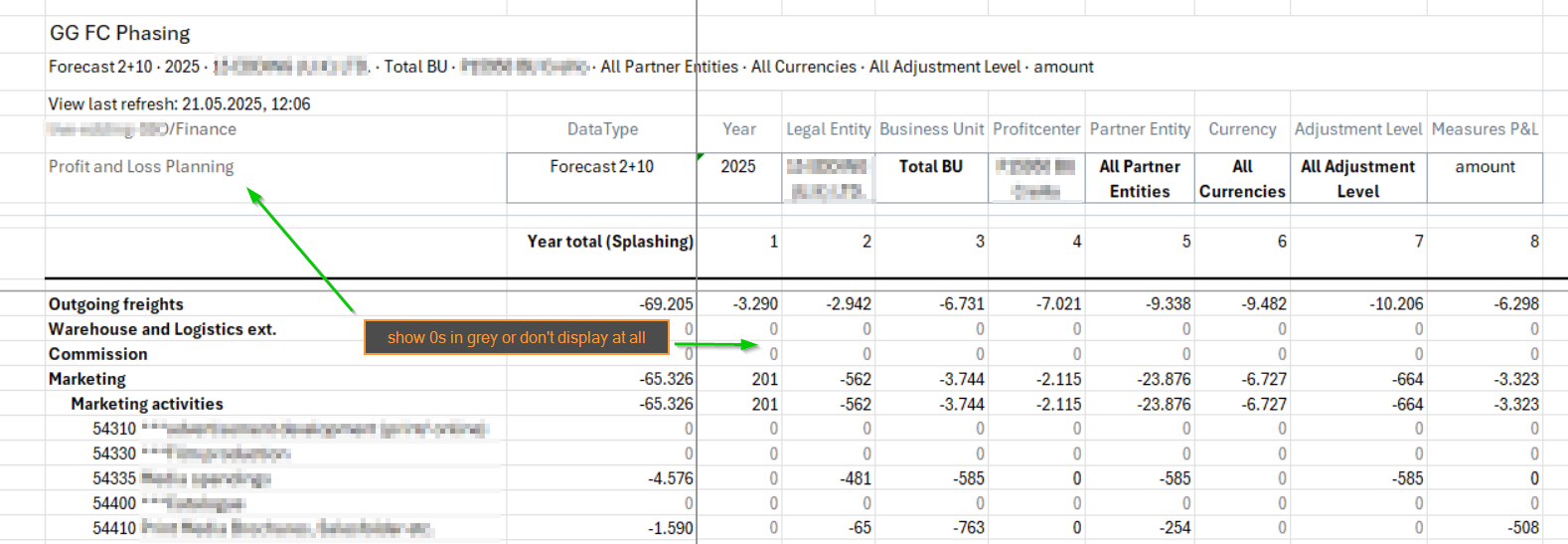Click the orange annotation about showing 0s
The height and width of the screenshot is (544, 1568).
[516, 338]
